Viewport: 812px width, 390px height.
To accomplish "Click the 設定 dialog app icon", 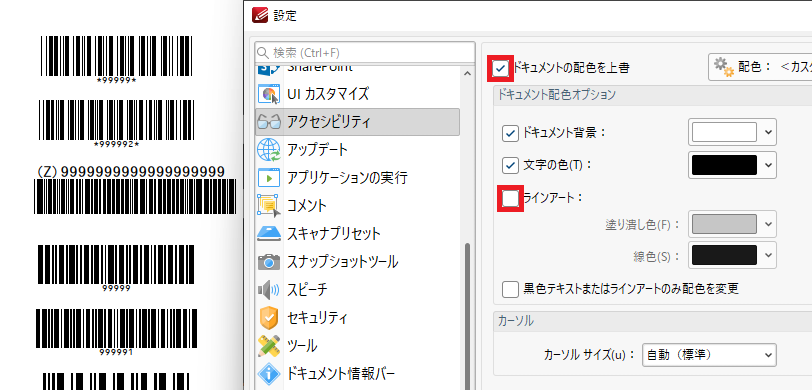I will pos(260,15).
